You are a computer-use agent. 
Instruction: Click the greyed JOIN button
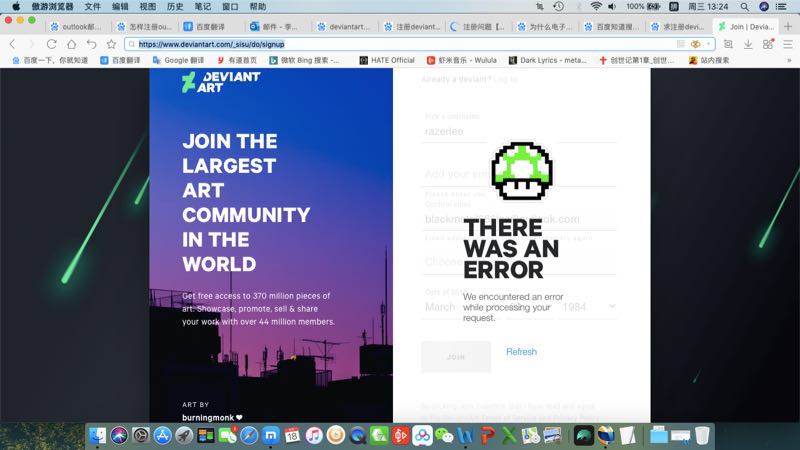pyautogui.click(x=456, y=357)
